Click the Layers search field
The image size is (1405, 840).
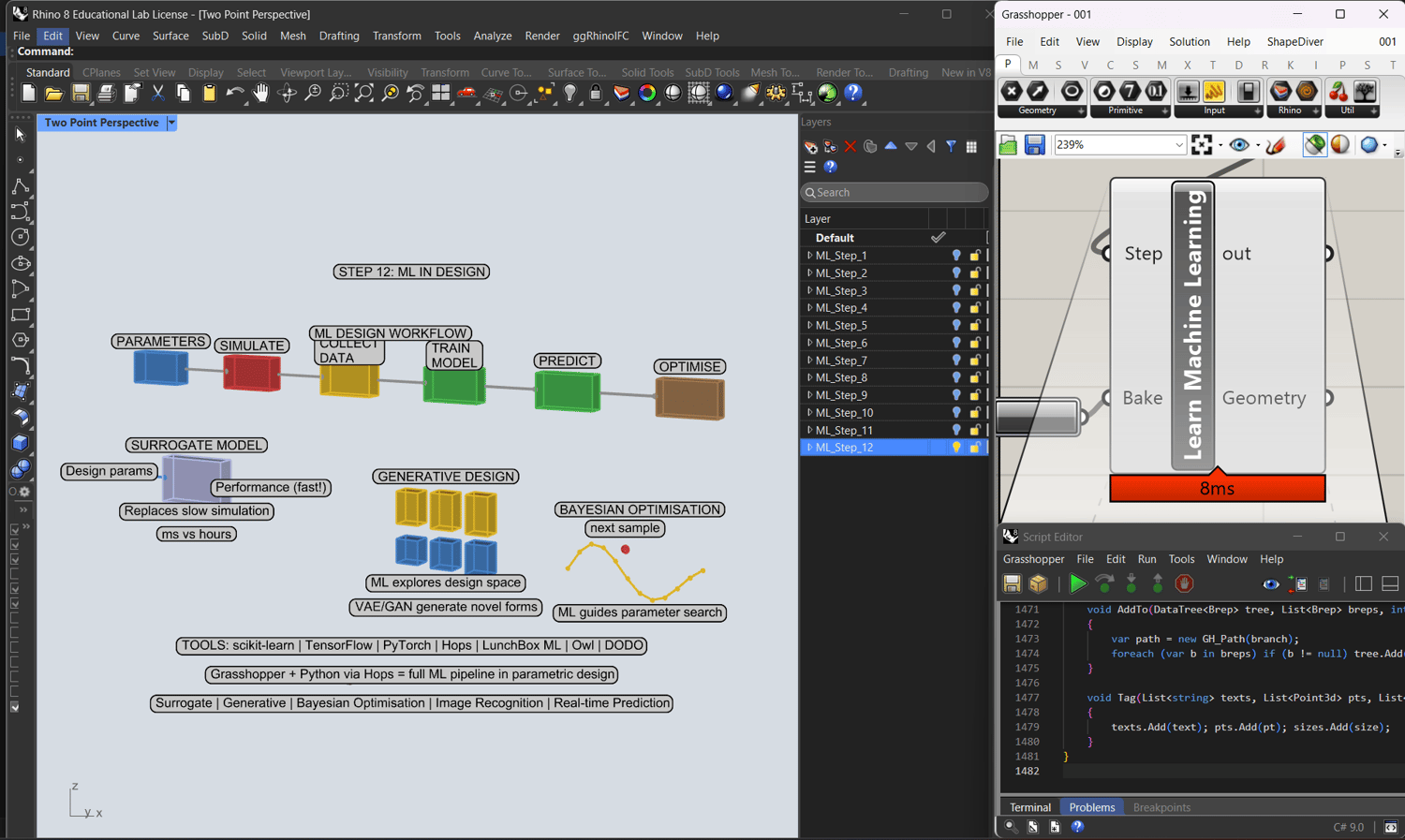point(895,192)
